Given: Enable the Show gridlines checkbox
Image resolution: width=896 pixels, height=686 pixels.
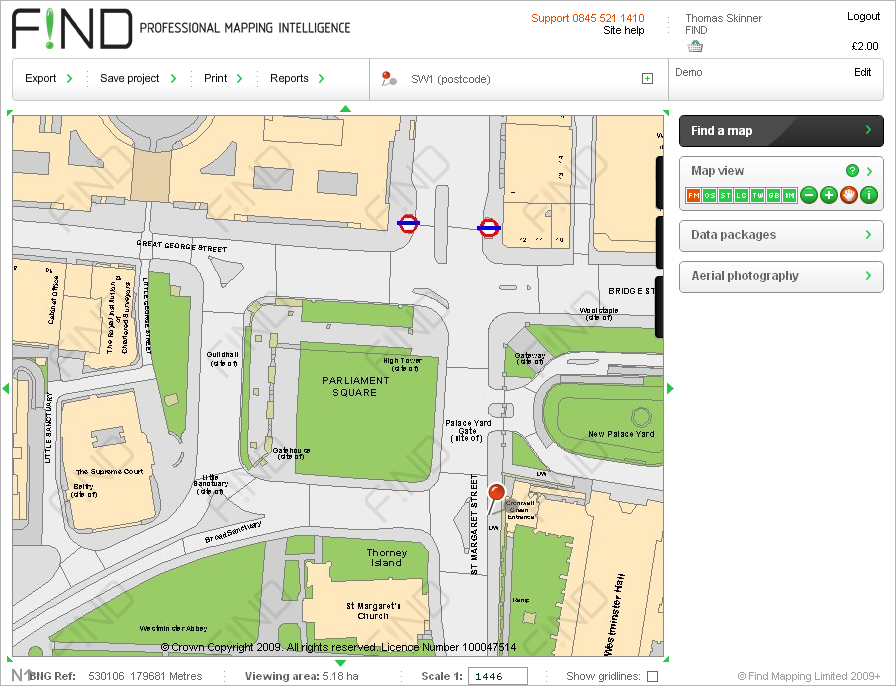Looking at the screenshot, I should pos(651,675).
